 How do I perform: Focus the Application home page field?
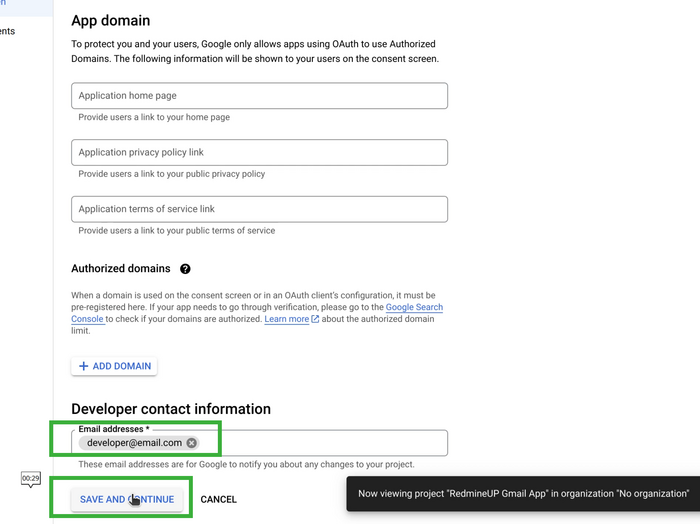click(259, 96)
